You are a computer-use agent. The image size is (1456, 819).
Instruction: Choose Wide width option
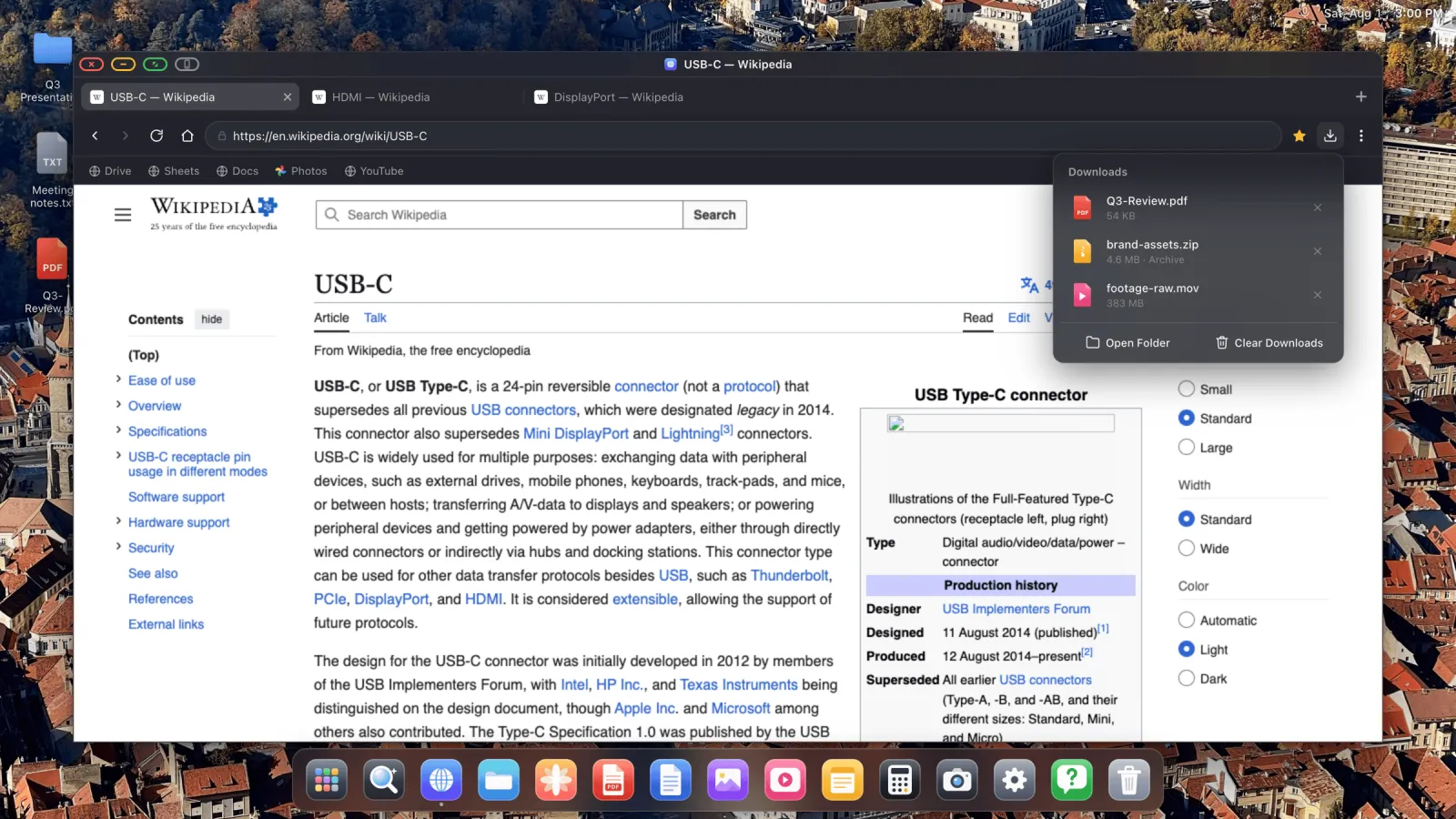(1187, 548)
